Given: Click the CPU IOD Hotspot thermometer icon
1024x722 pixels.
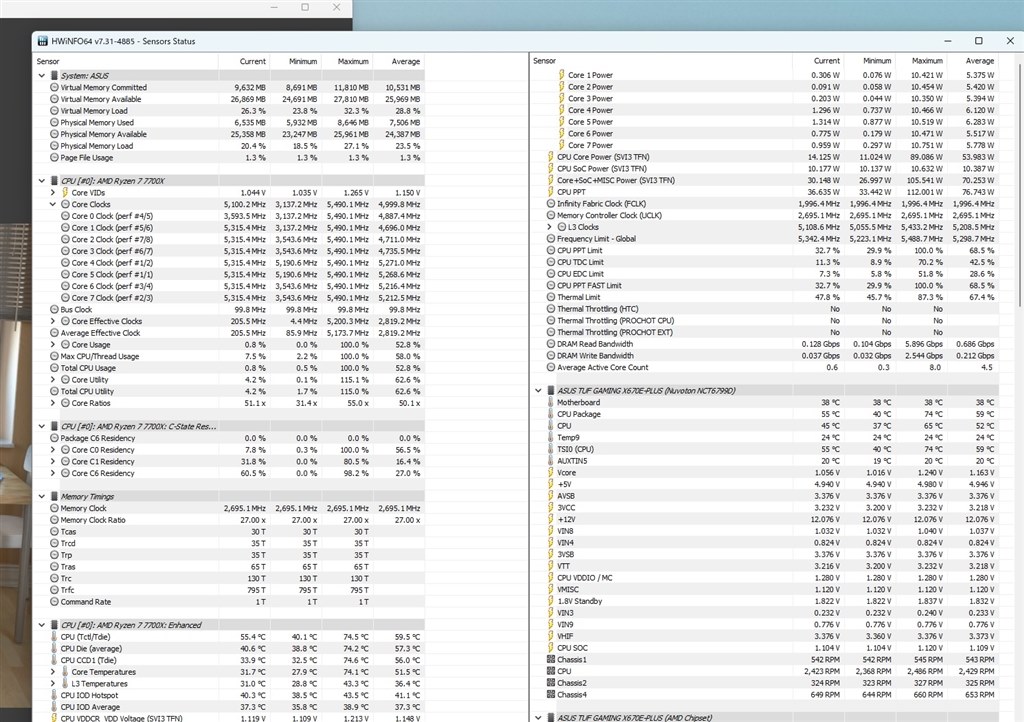Looking at the screenshot, I should (x=54, y=695).
